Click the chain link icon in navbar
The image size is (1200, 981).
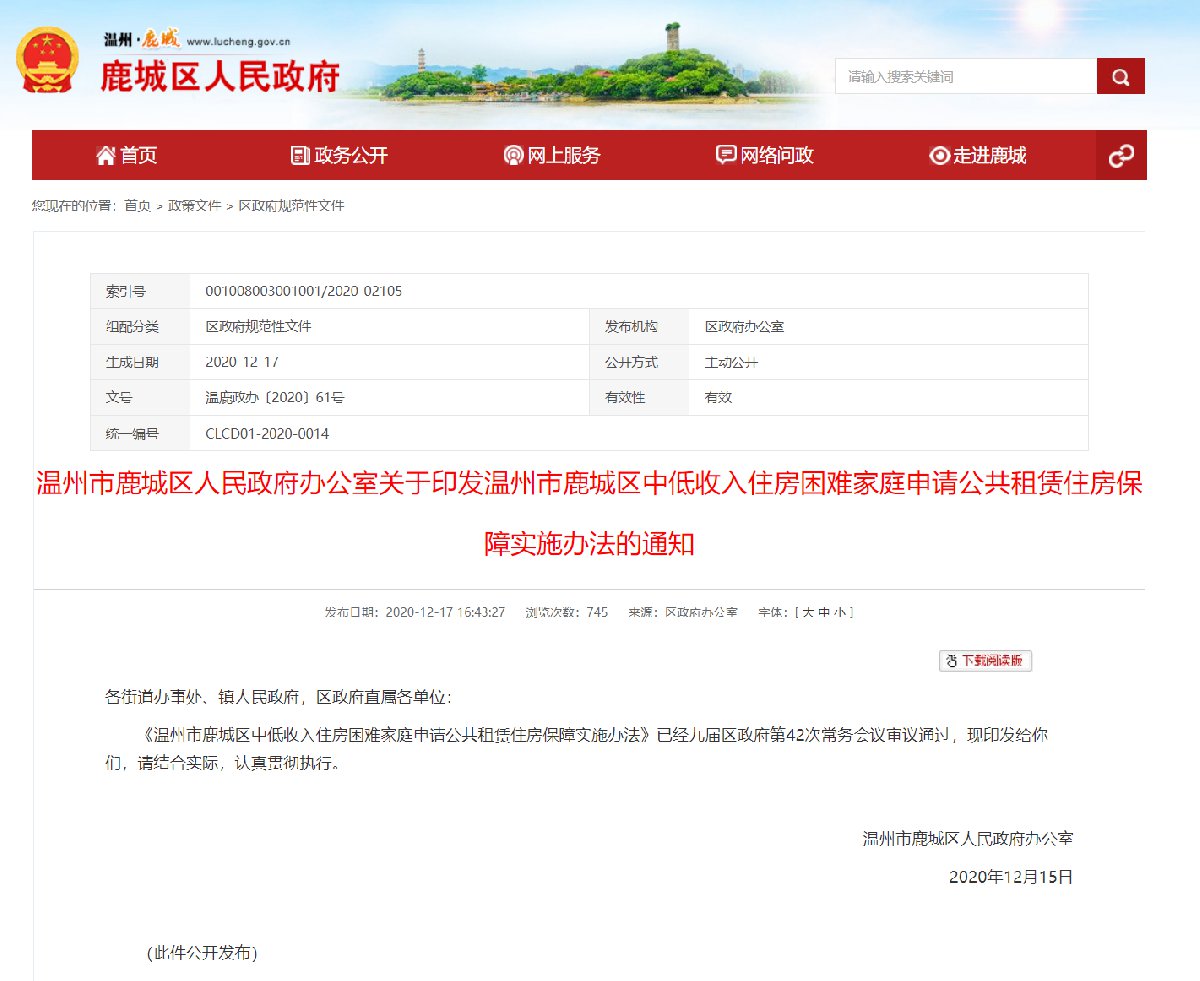pos(1121,155)
